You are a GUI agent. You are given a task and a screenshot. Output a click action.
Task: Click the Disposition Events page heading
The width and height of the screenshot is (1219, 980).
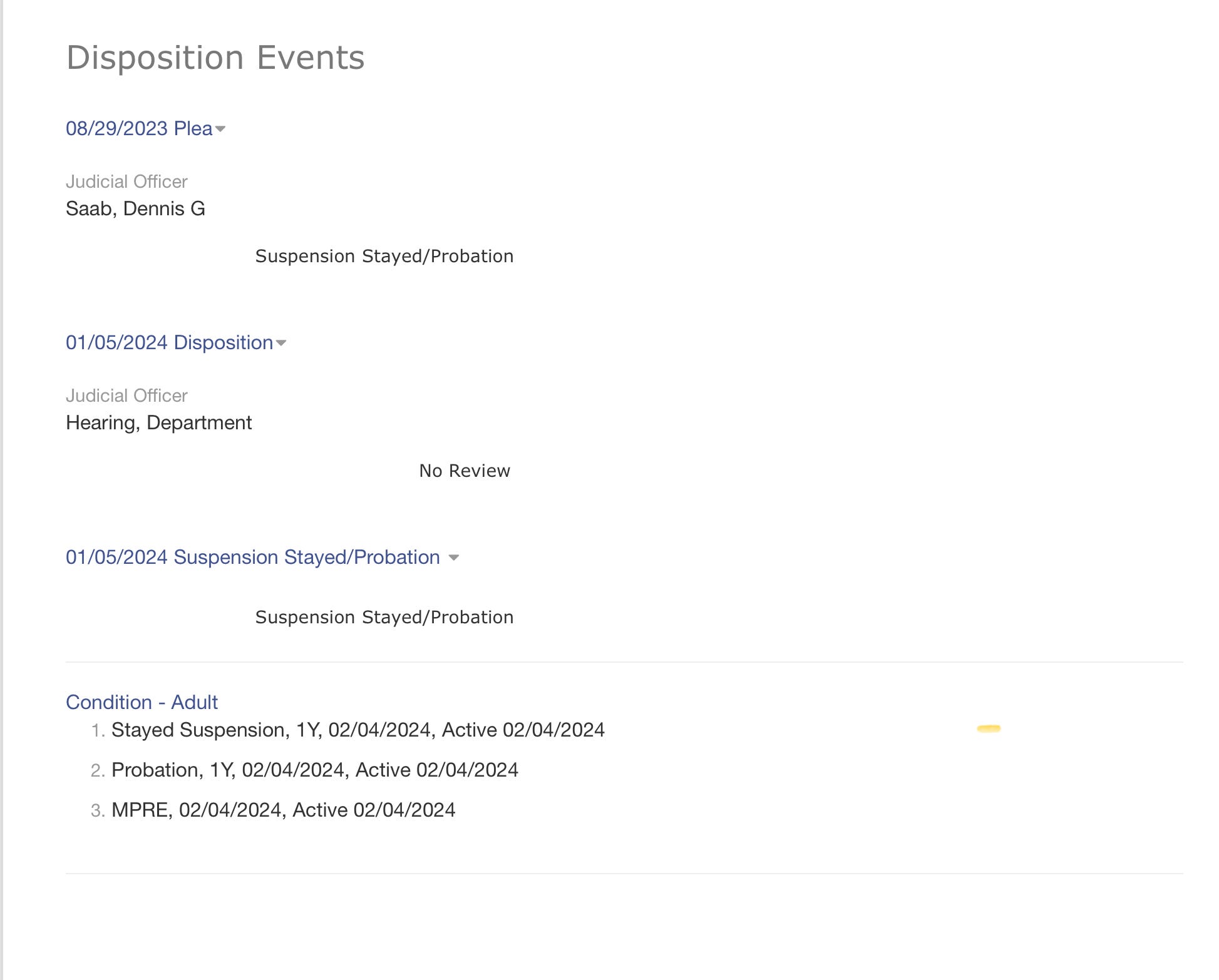point(215,58)
